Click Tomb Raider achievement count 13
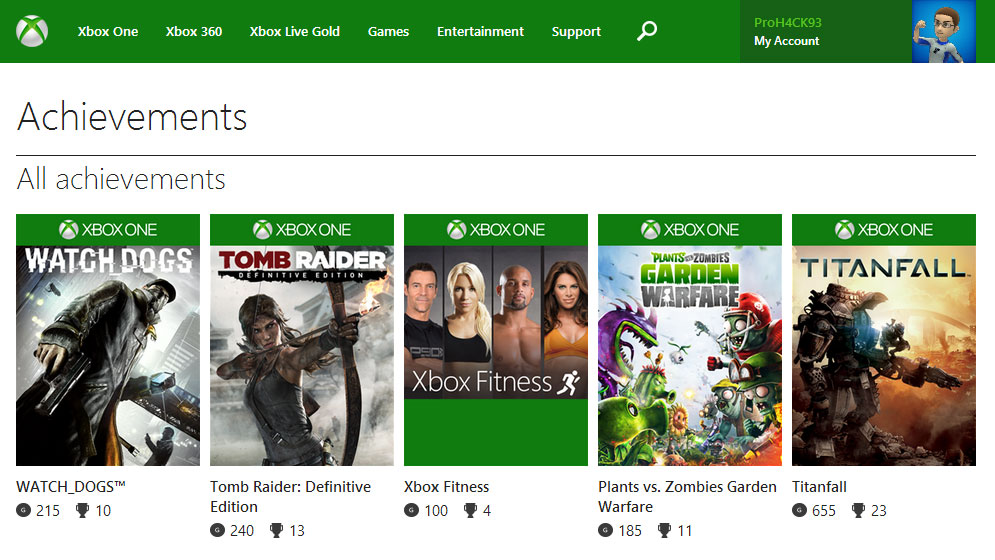The image size is (995, 560). (x=297, y=531)
